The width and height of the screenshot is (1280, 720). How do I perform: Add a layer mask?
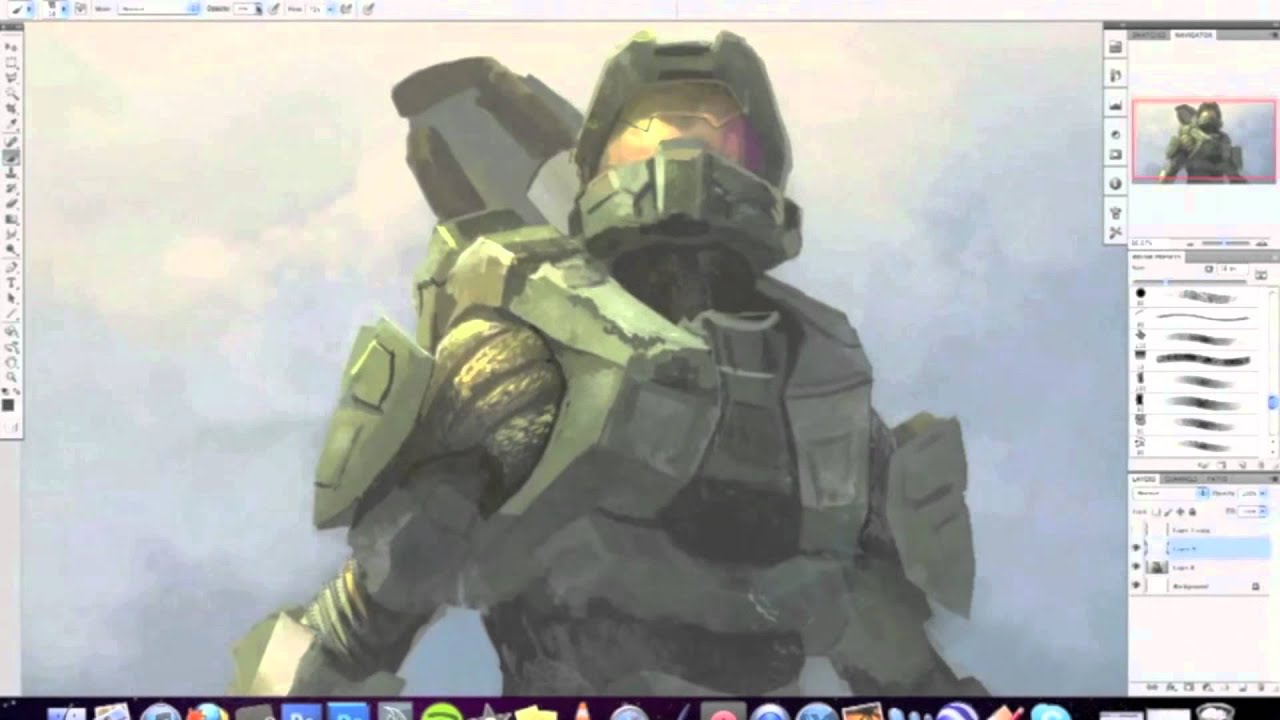pyautogui.click(x=1189, y=688)
